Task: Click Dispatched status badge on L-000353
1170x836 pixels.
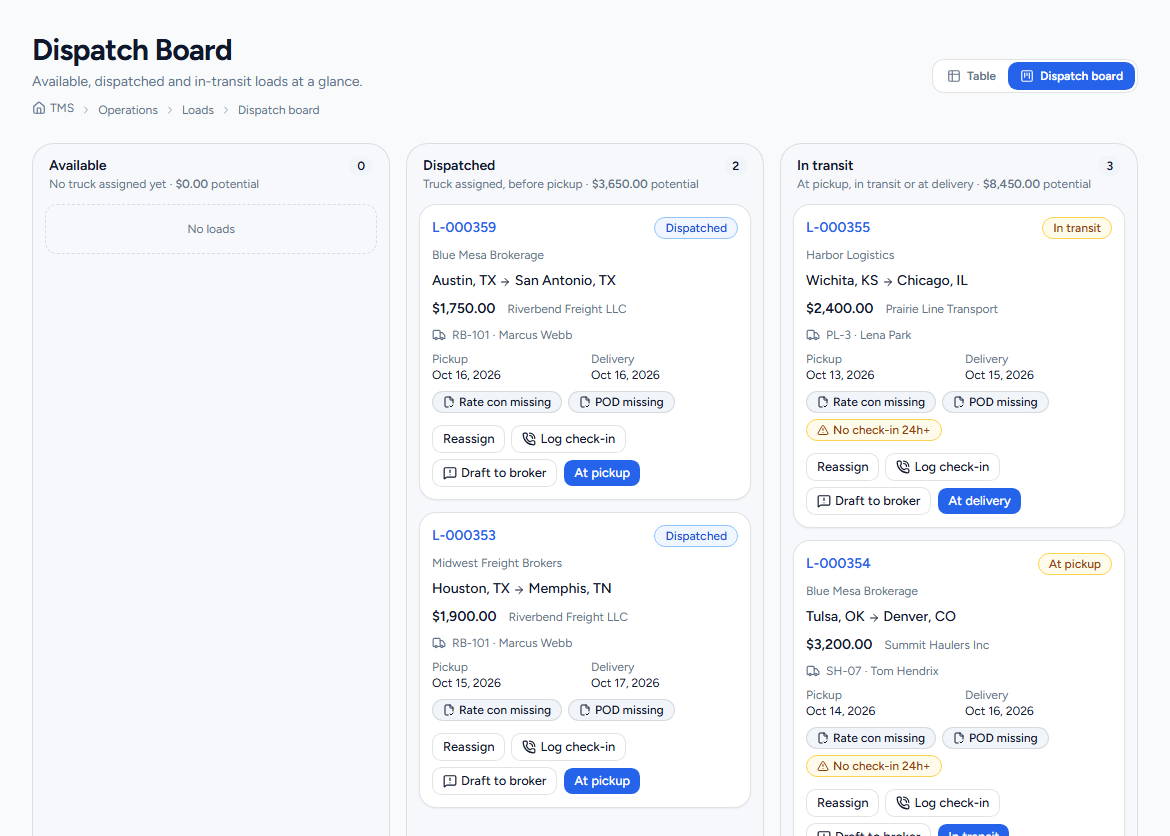Action: [696, 536]
